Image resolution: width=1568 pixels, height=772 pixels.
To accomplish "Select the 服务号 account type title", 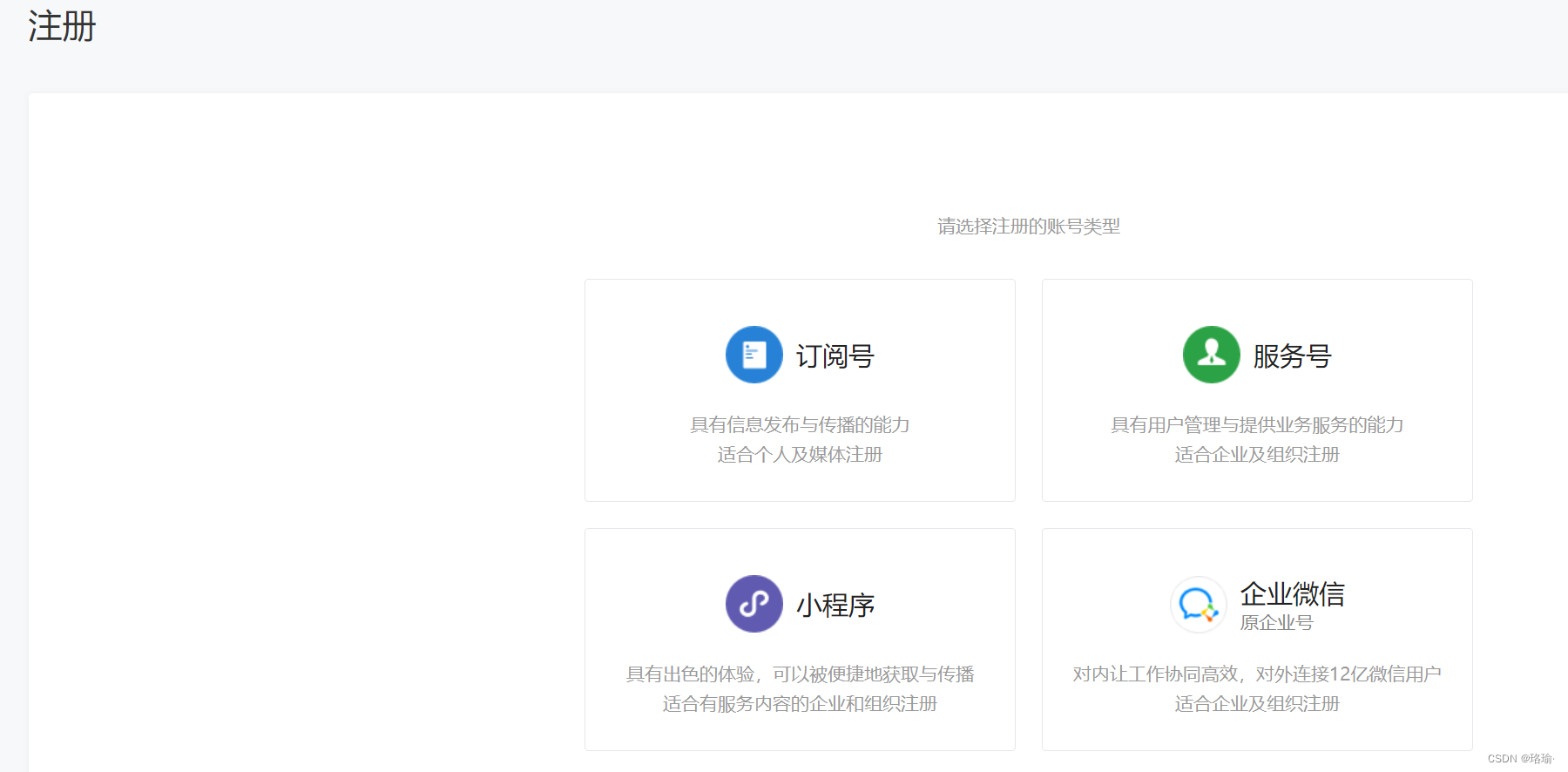I will pyautogui.click(x=1293, y=356).
